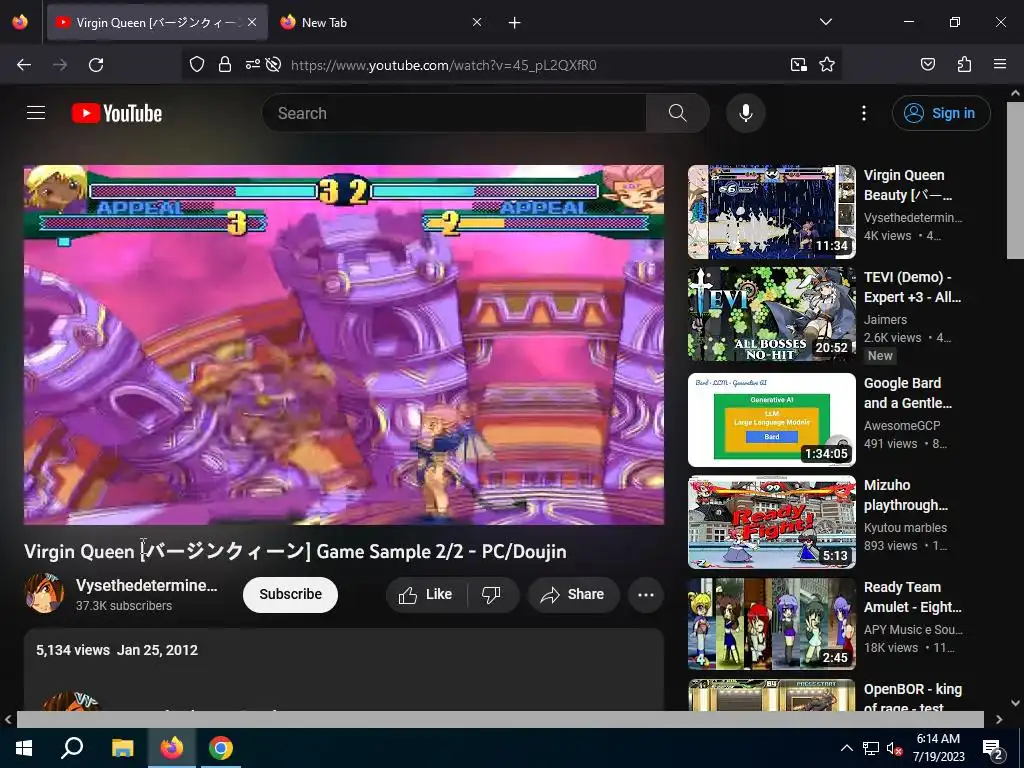
Task: Open OpenBOR - king of rage title
Action: 912,697
